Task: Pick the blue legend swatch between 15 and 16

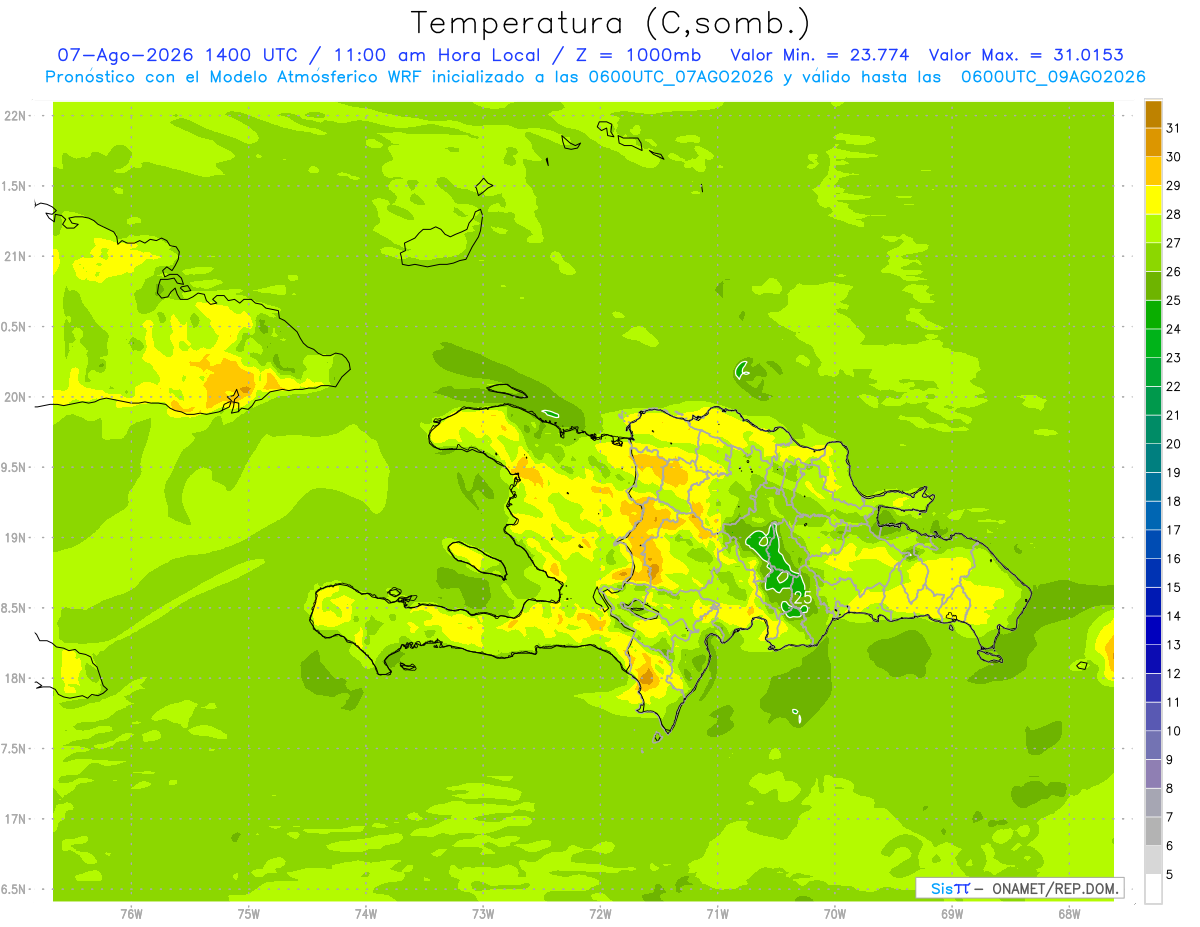Action: point(1153,573)
